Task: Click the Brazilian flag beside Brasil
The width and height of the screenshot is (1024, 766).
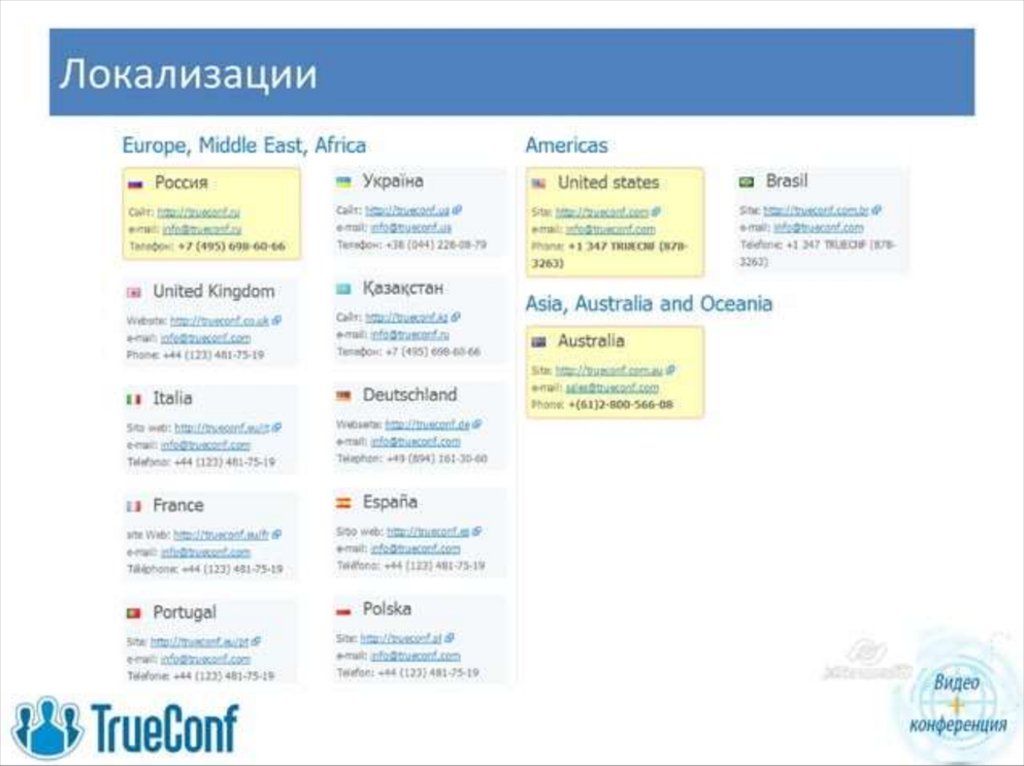Action: point(746,182)
